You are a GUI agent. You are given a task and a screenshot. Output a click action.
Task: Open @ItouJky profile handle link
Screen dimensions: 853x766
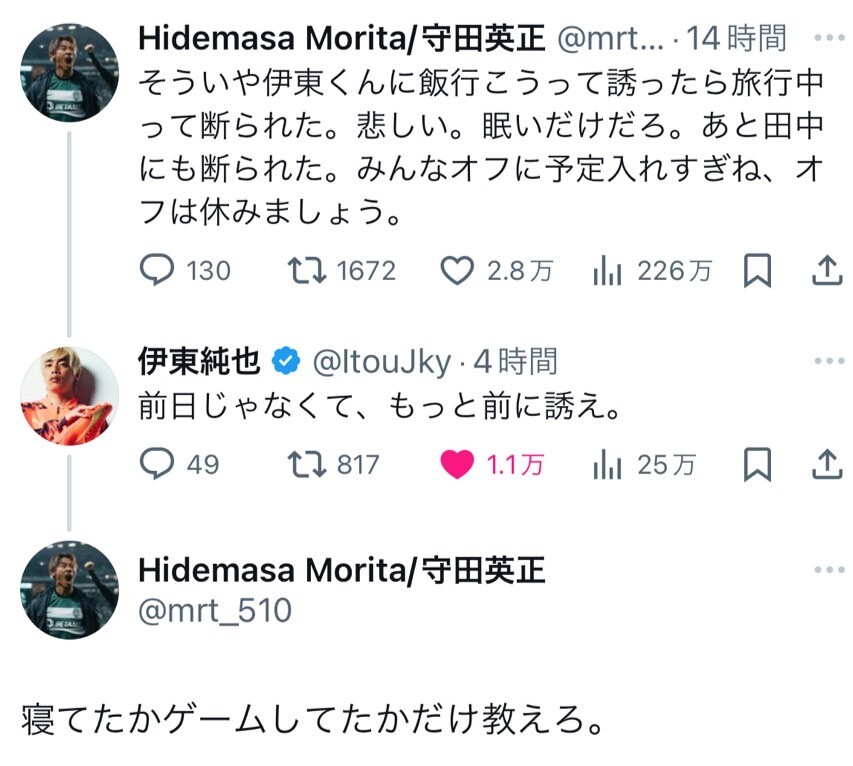coord(381,362)
